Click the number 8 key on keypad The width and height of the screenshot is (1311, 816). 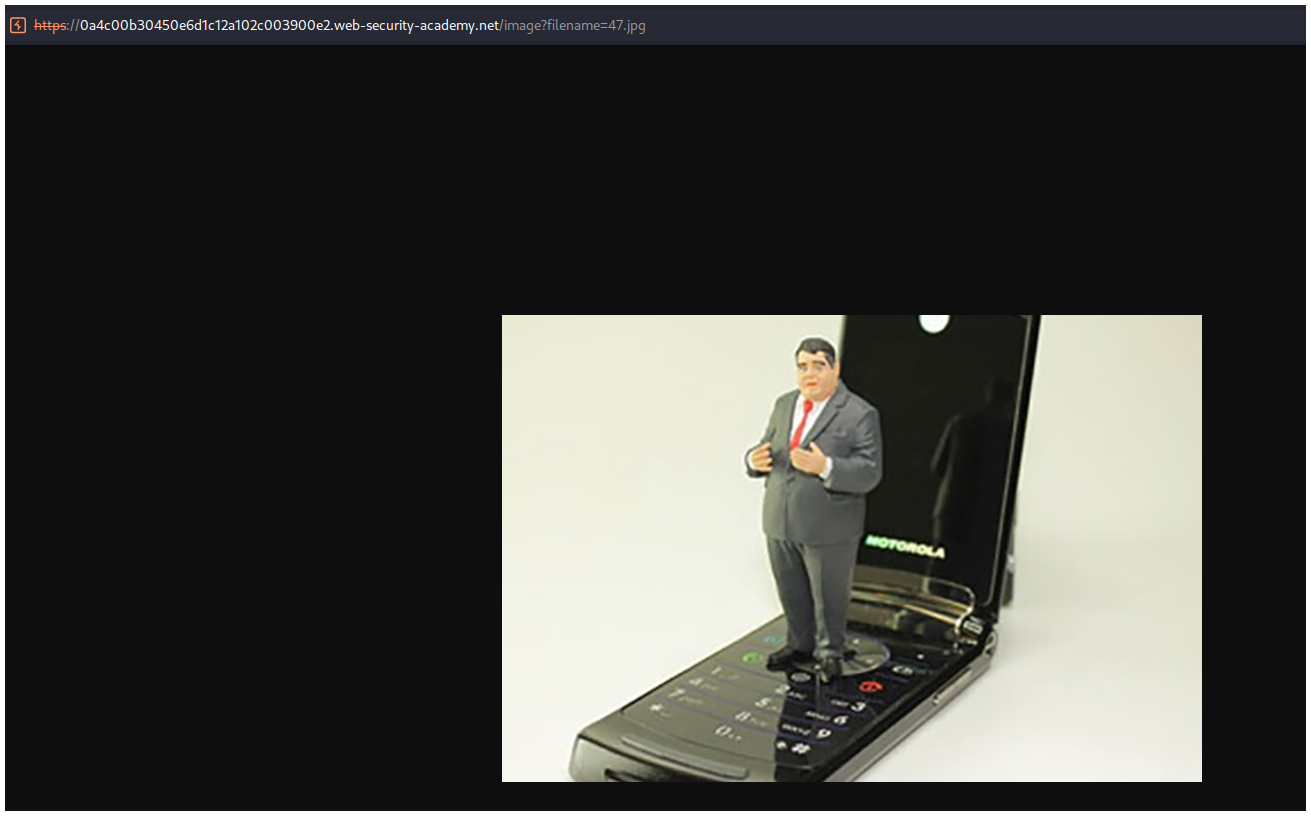click(745, 716)
